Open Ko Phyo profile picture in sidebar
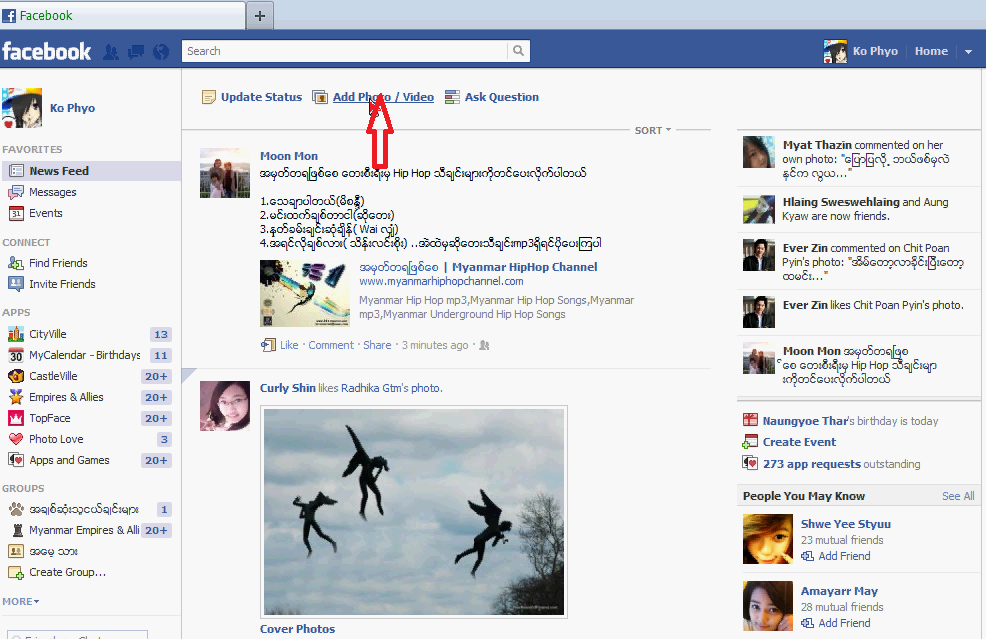The height and width of the screenshot is (639, 986). (x=22, y=108)
